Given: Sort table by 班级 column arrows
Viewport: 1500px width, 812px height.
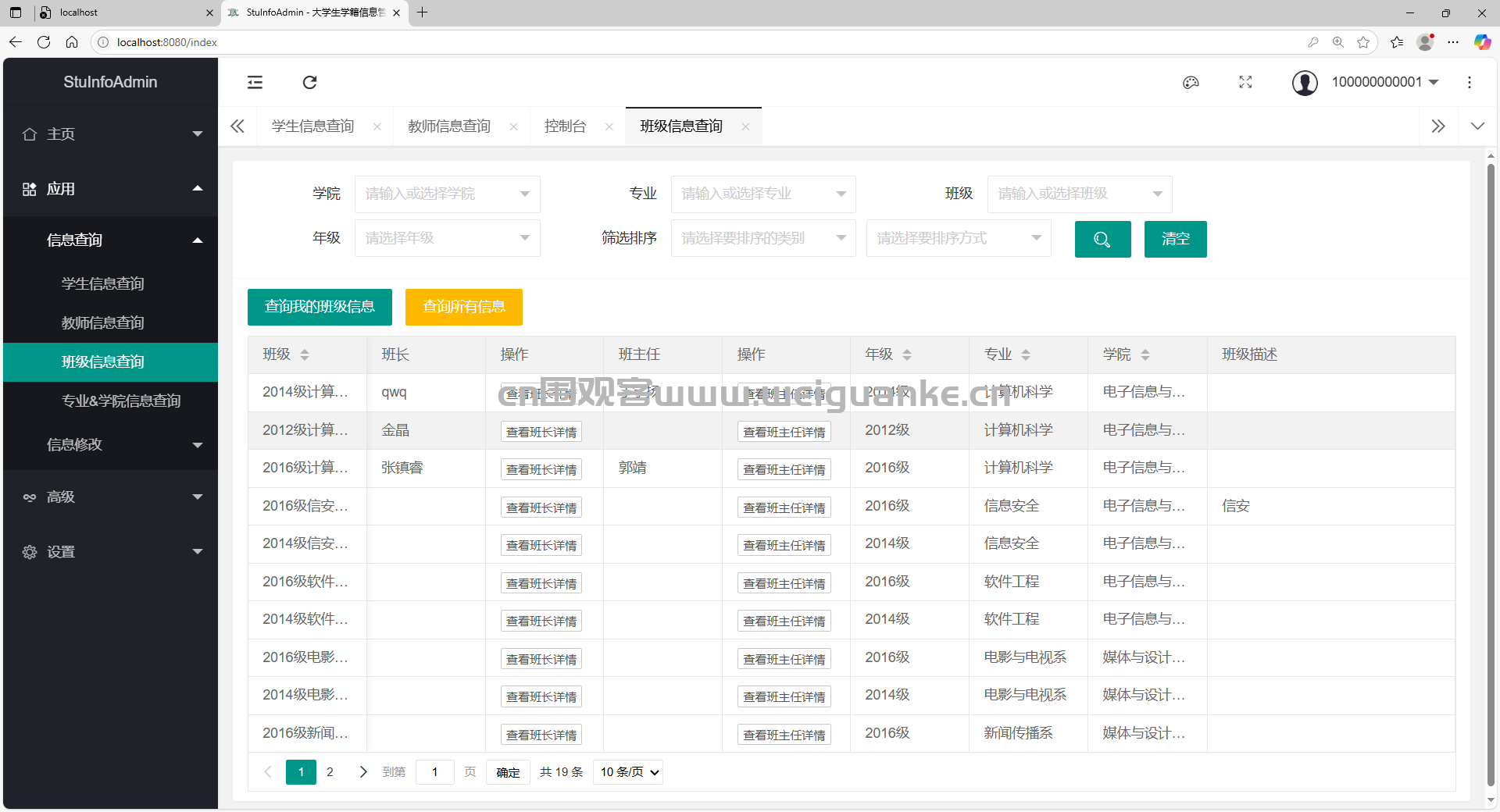Looking at the screenshot, I should point(305,354).
